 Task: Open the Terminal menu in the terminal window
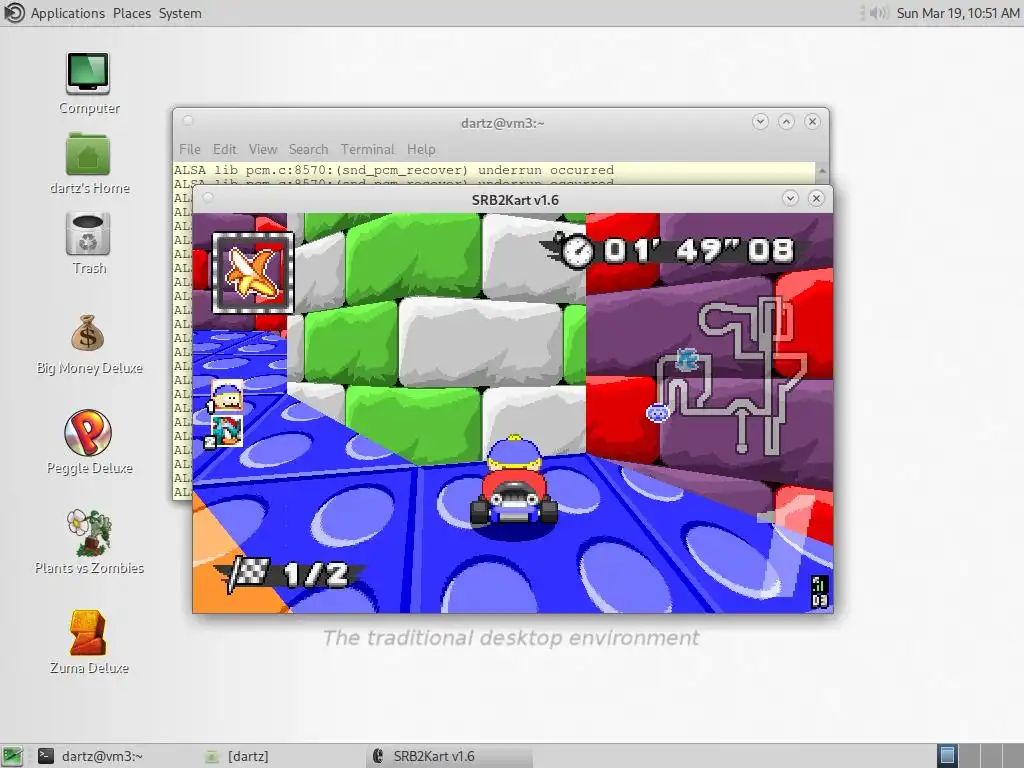click(367, 150)
